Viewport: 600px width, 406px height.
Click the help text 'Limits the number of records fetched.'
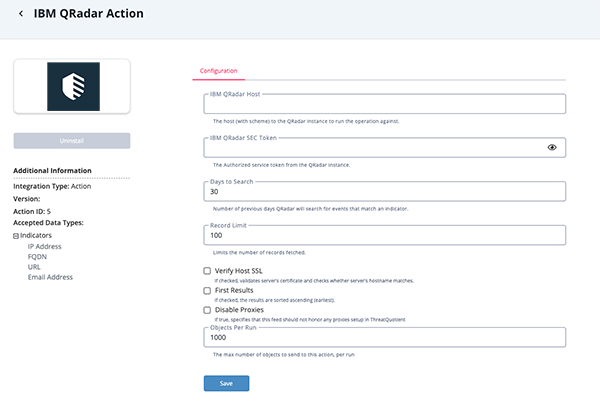point(259,253)
